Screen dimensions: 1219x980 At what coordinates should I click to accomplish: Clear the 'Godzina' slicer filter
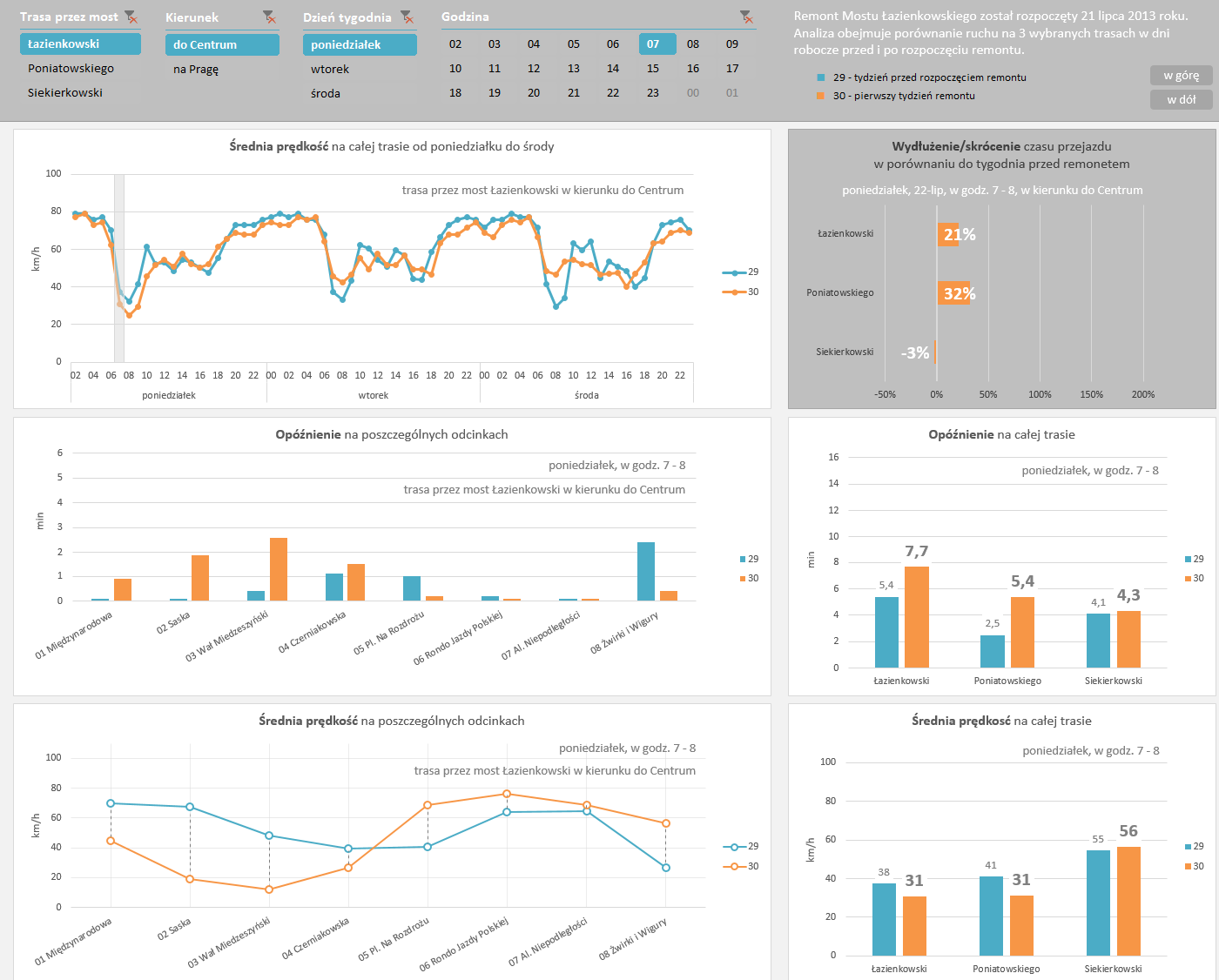coord(745,17)
